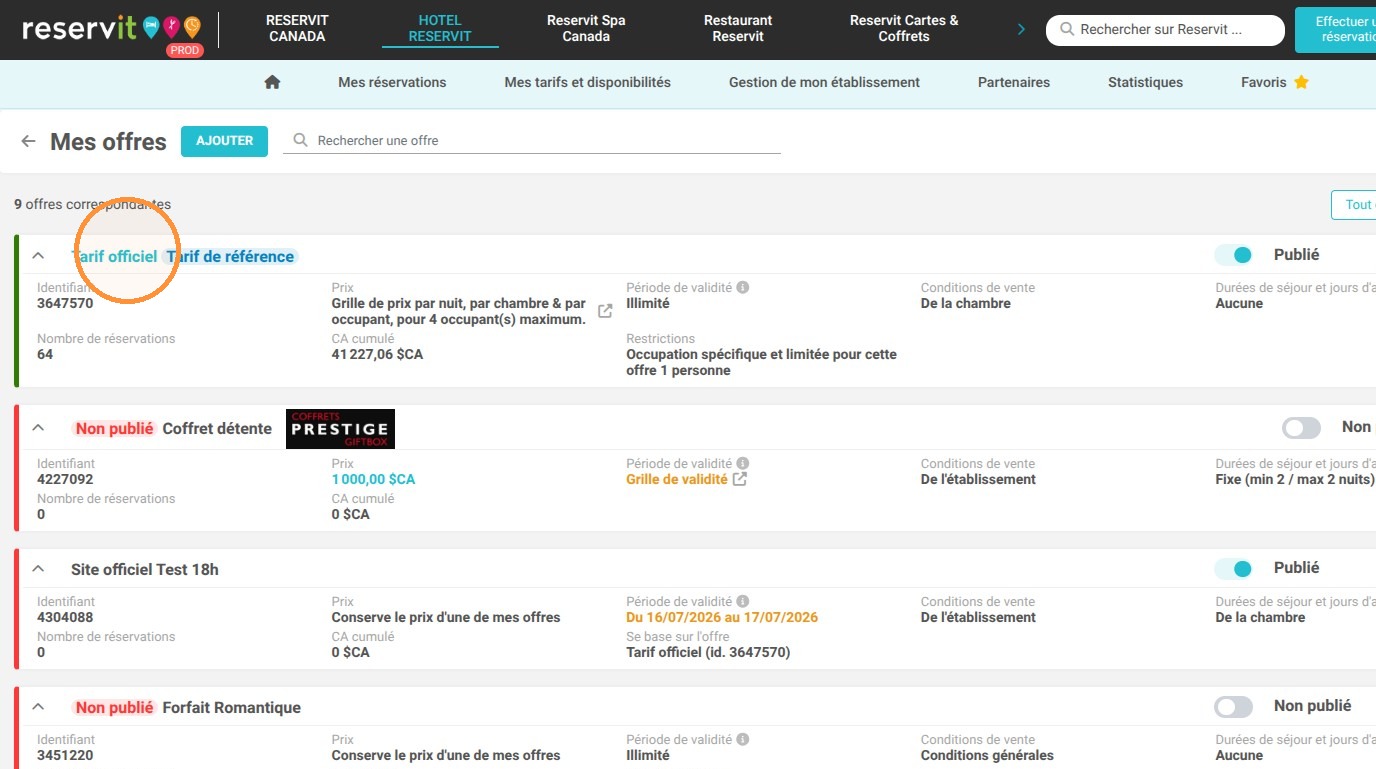
Task: Collapse the Site officiel Test 18h card
Action: [38, 569]
